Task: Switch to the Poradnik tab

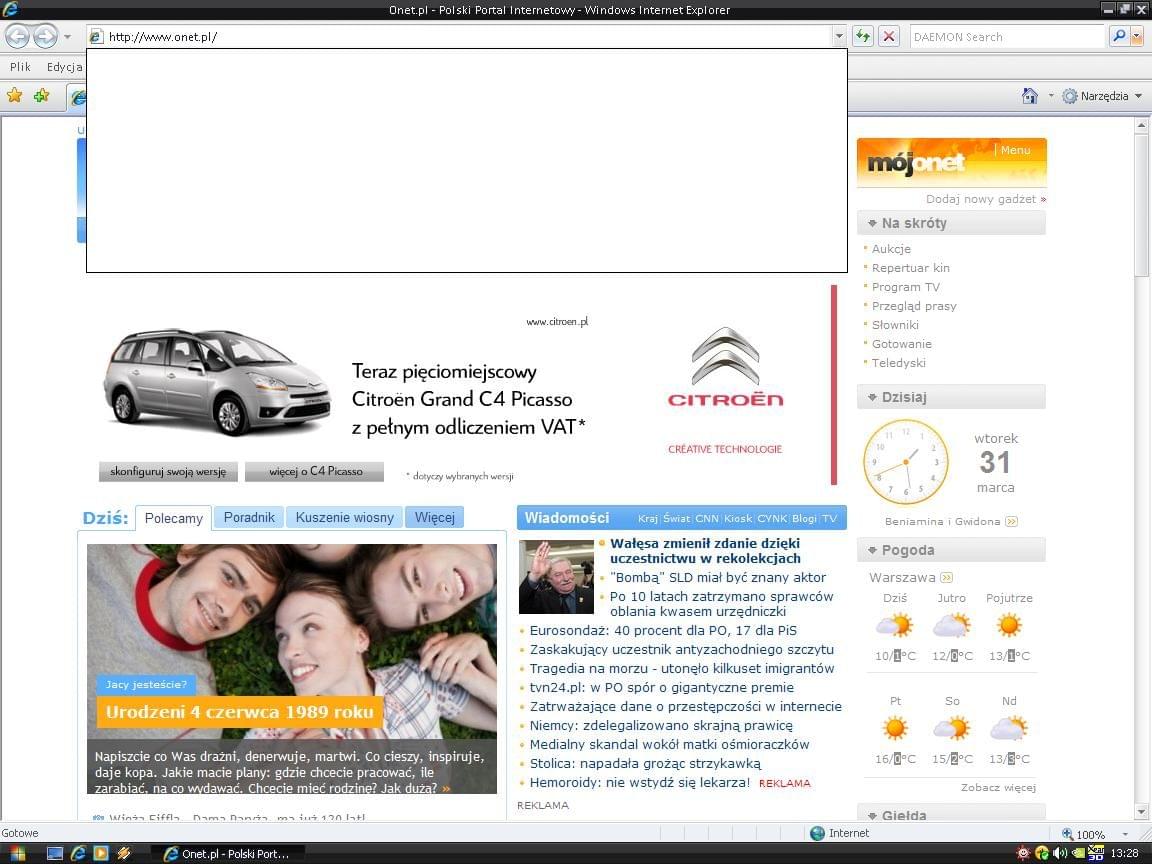Action: [x=249, y=517]
